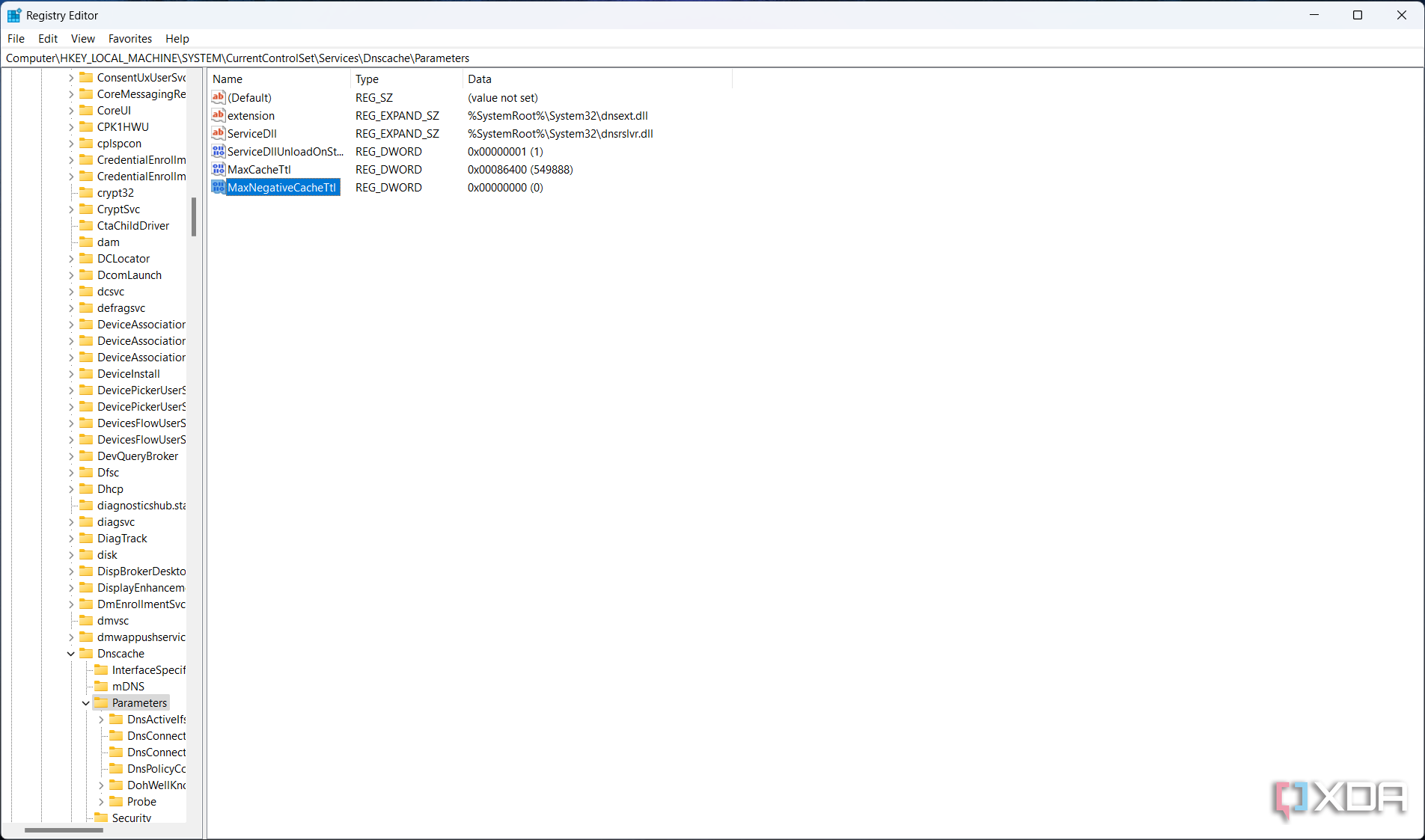This screenshot has height=840, width=1425.
Task: Collapse the Dnscache tree node
Action: (71, 653)
